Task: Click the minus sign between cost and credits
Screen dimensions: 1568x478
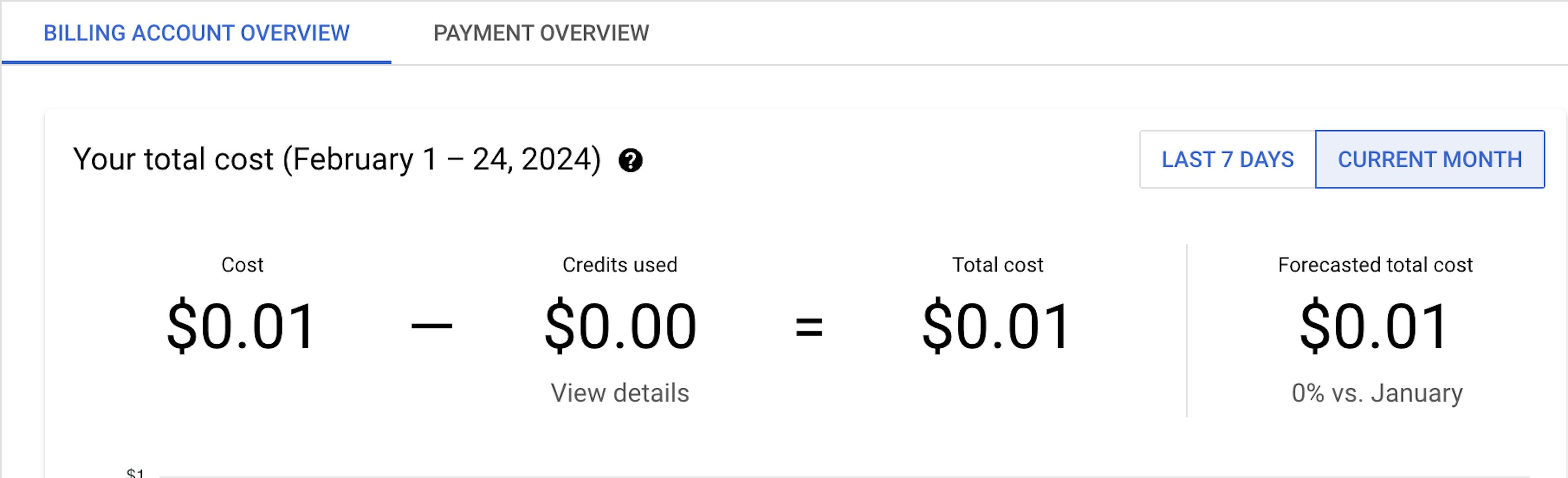Action: tap(432, 326)
